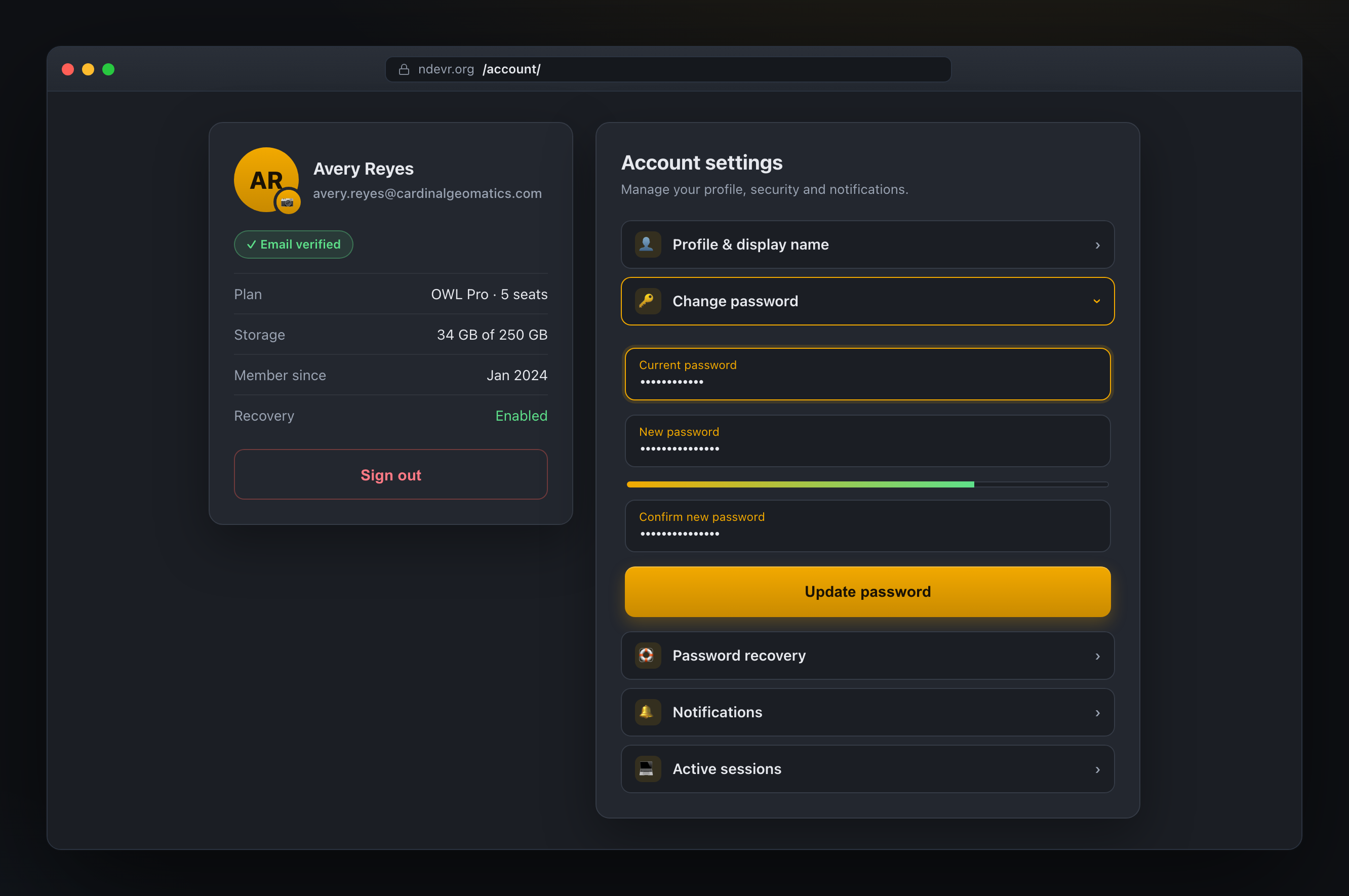1349x896 pixels.
Task: Toggle the Change password section header
Action: point(867,301)
